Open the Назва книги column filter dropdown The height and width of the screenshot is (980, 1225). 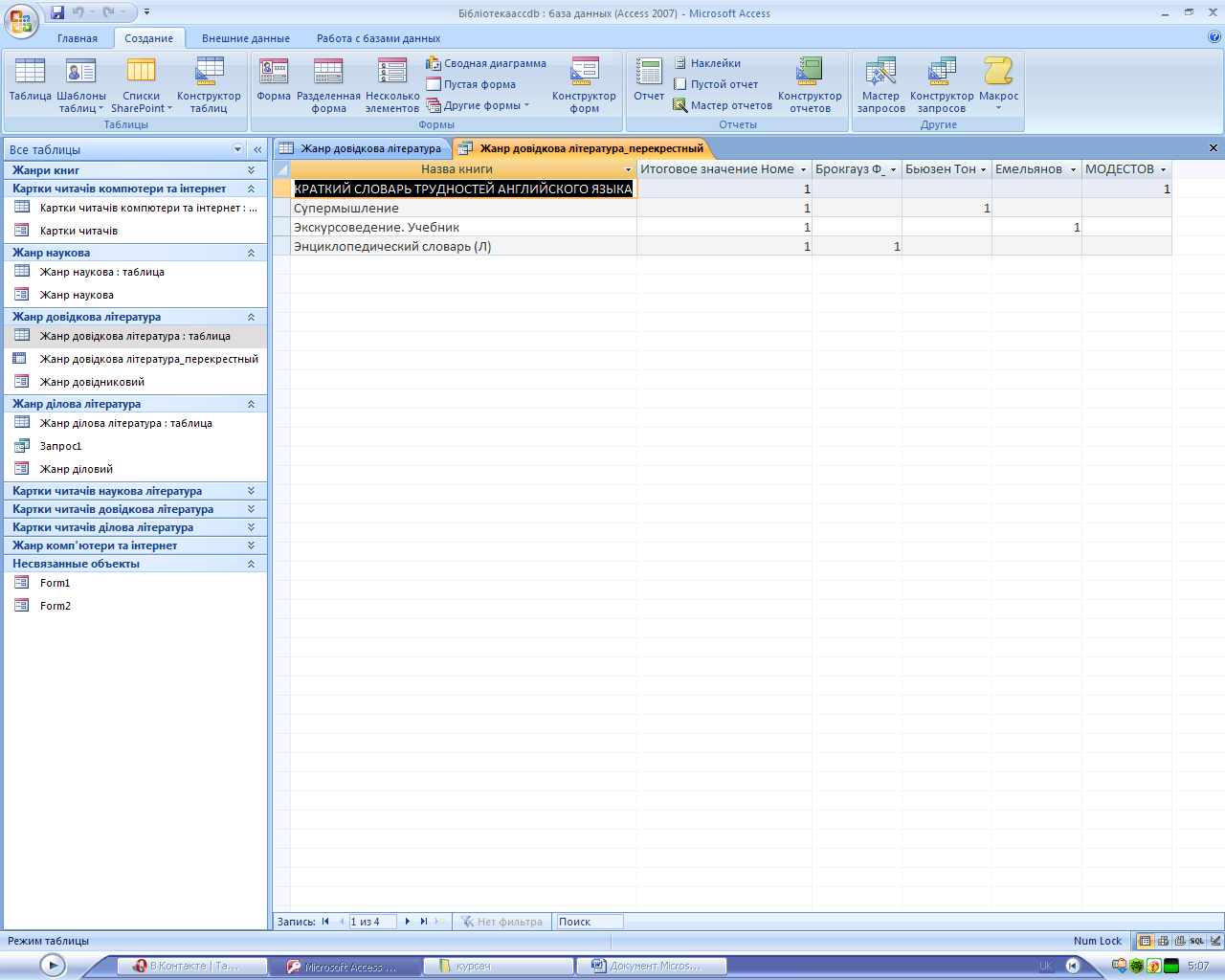point(628,169)
